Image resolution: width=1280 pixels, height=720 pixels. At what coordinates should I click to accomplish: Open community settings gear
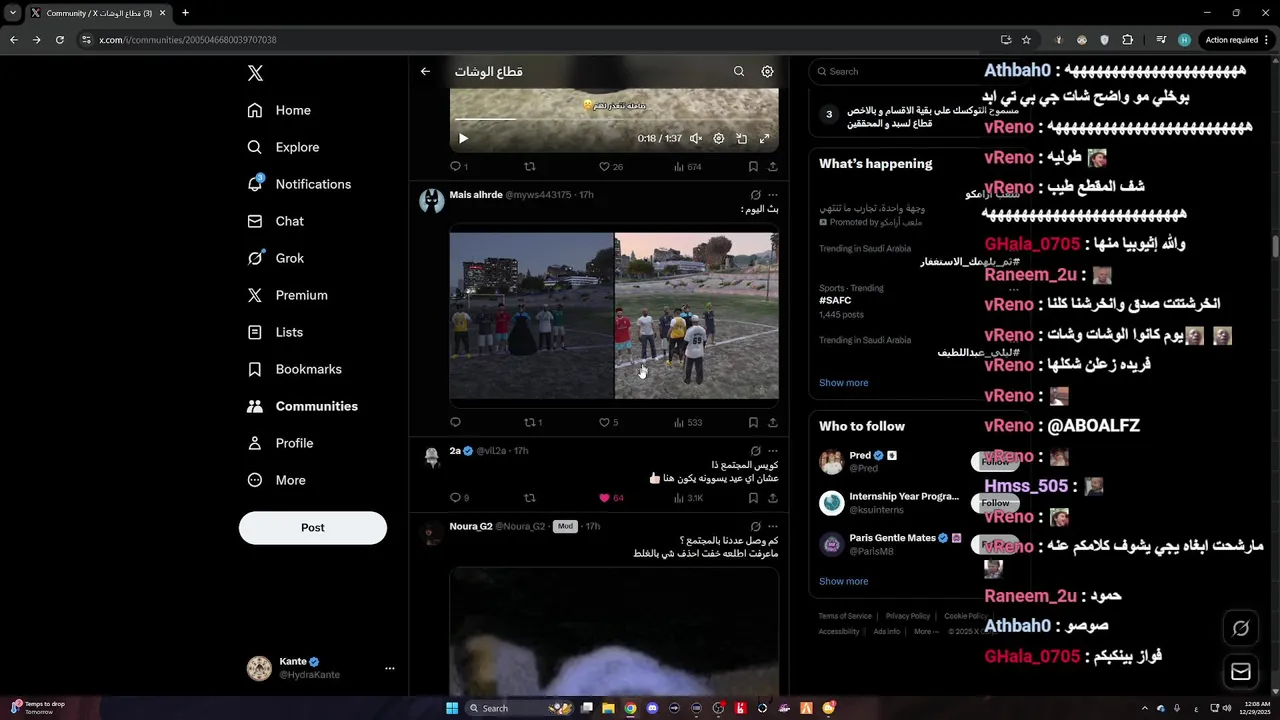767,71
